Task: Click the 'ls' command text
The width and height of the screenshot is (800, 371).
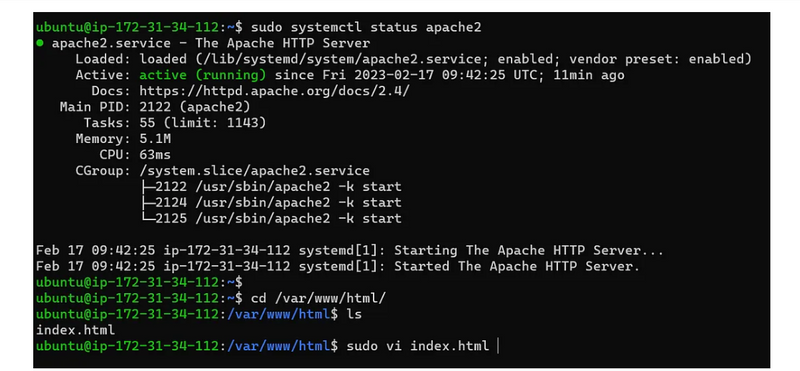Action: coord(354,314)
